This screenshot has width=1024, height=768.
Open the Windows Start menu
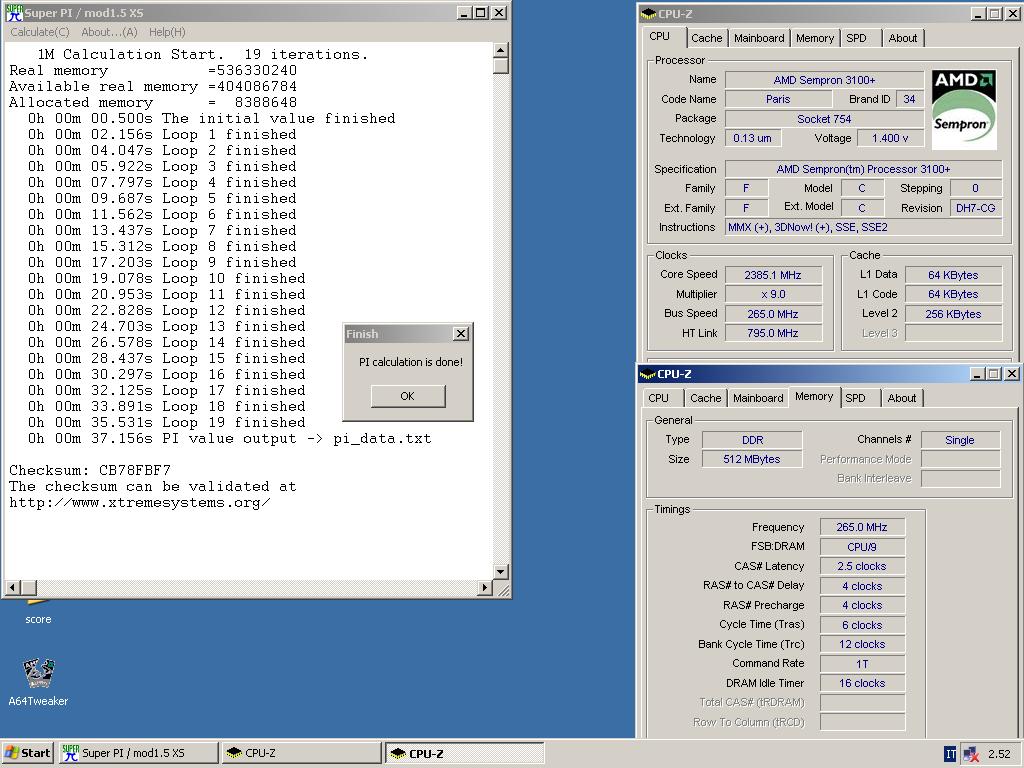pyautogui.click(x=27, y=753)
